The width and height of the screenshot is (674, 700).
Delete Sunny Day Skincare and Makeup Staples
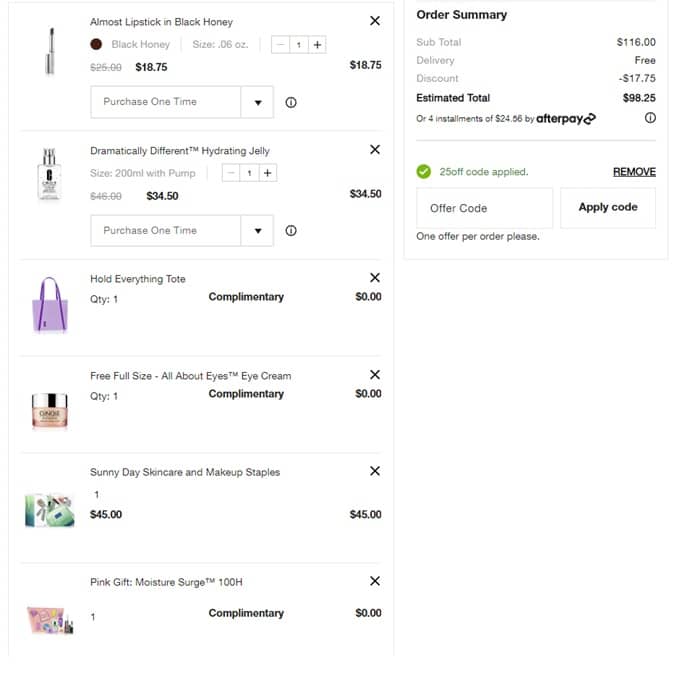coord(375,471)
